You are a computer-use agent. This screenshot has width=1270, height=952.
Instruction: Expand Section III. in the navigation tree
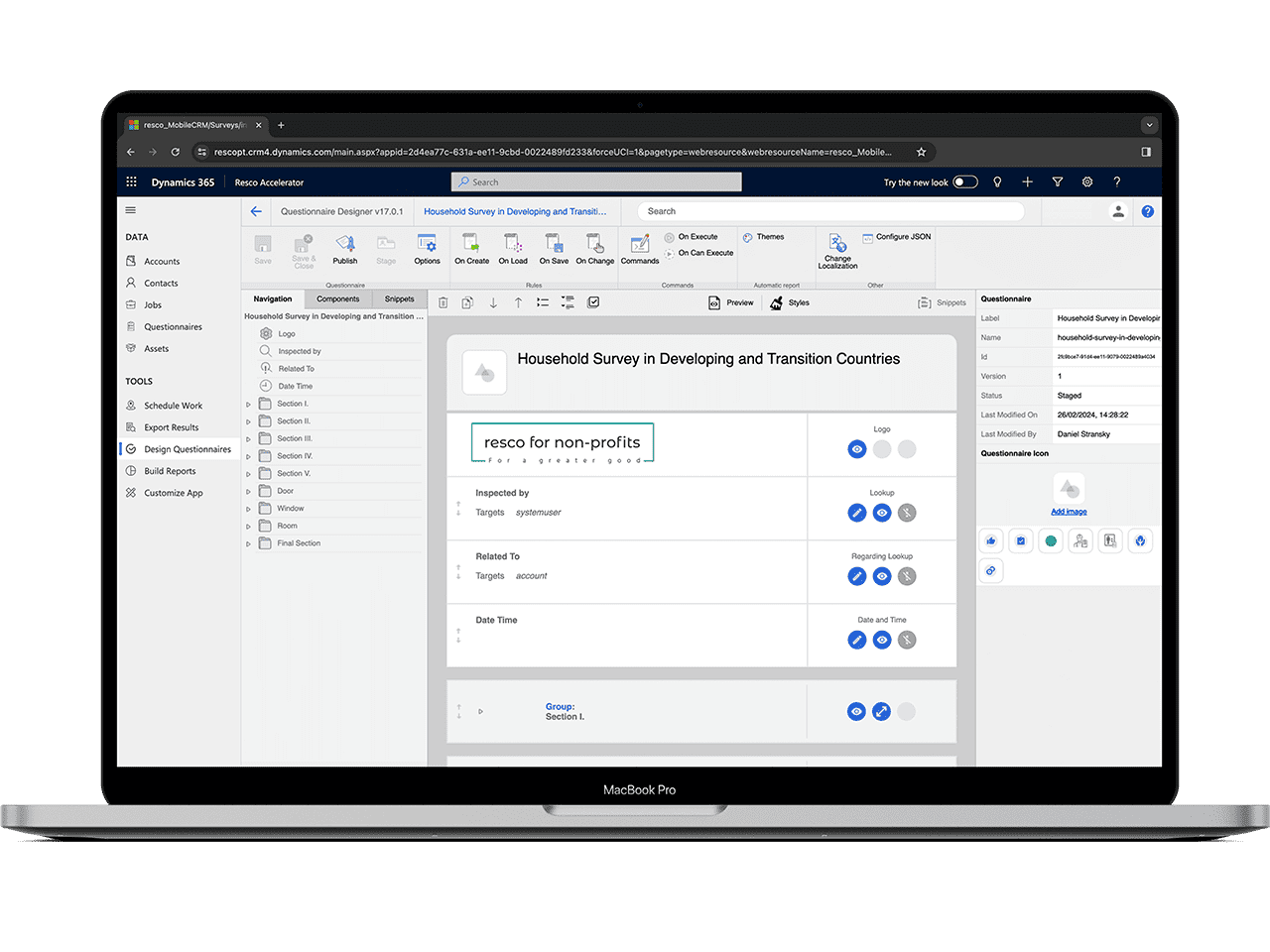(249, 439)
